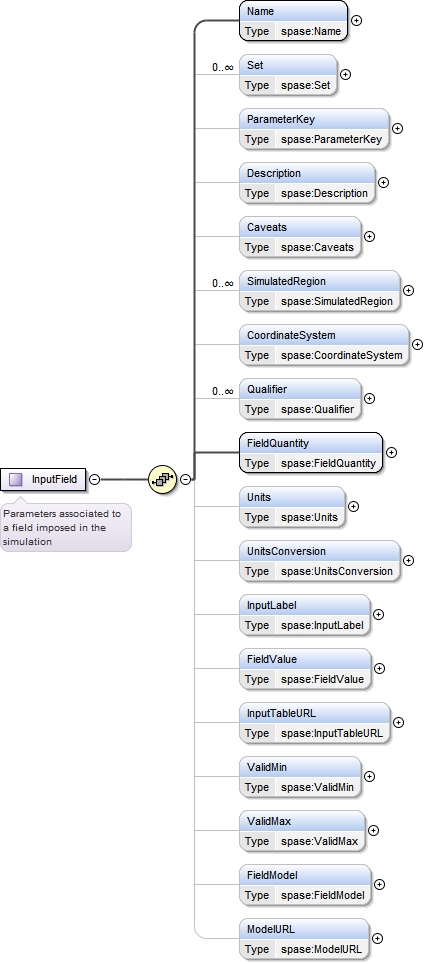425x964 pixels.
Task: Collapse the InputField node with minus
Action: (95, 479)
